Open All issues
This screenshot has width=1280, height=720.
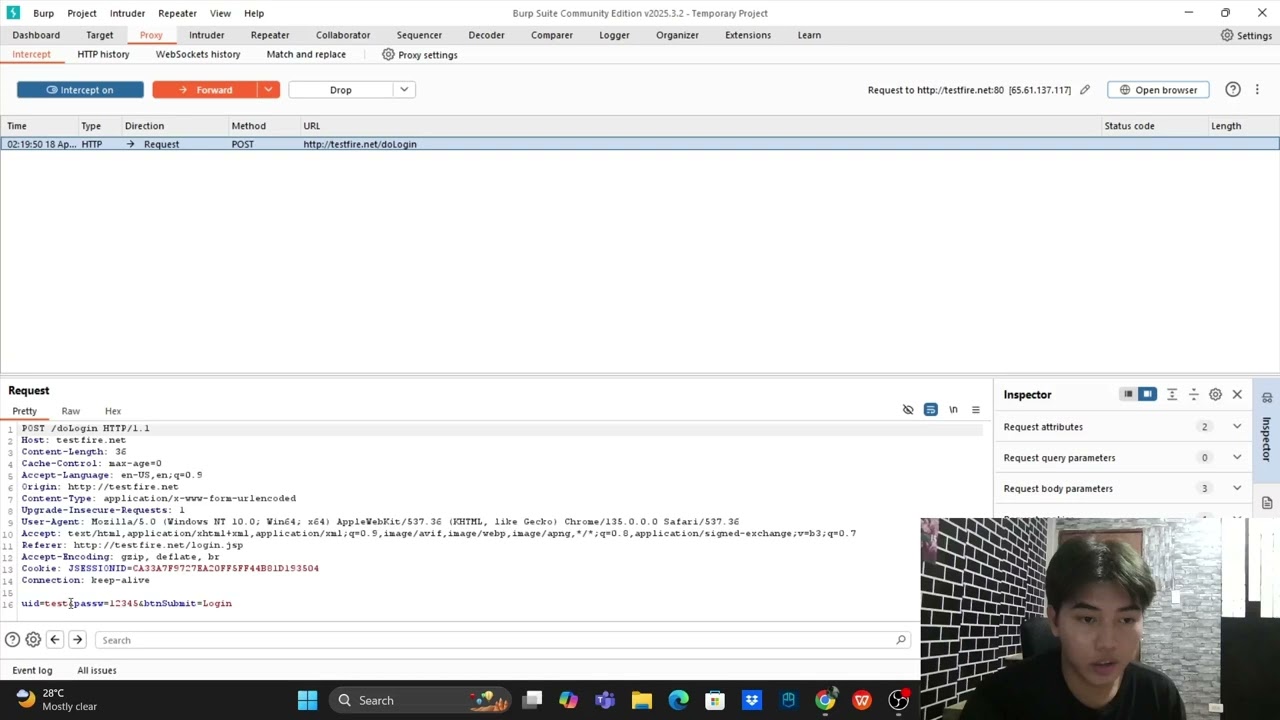click(x=97, y=670)
